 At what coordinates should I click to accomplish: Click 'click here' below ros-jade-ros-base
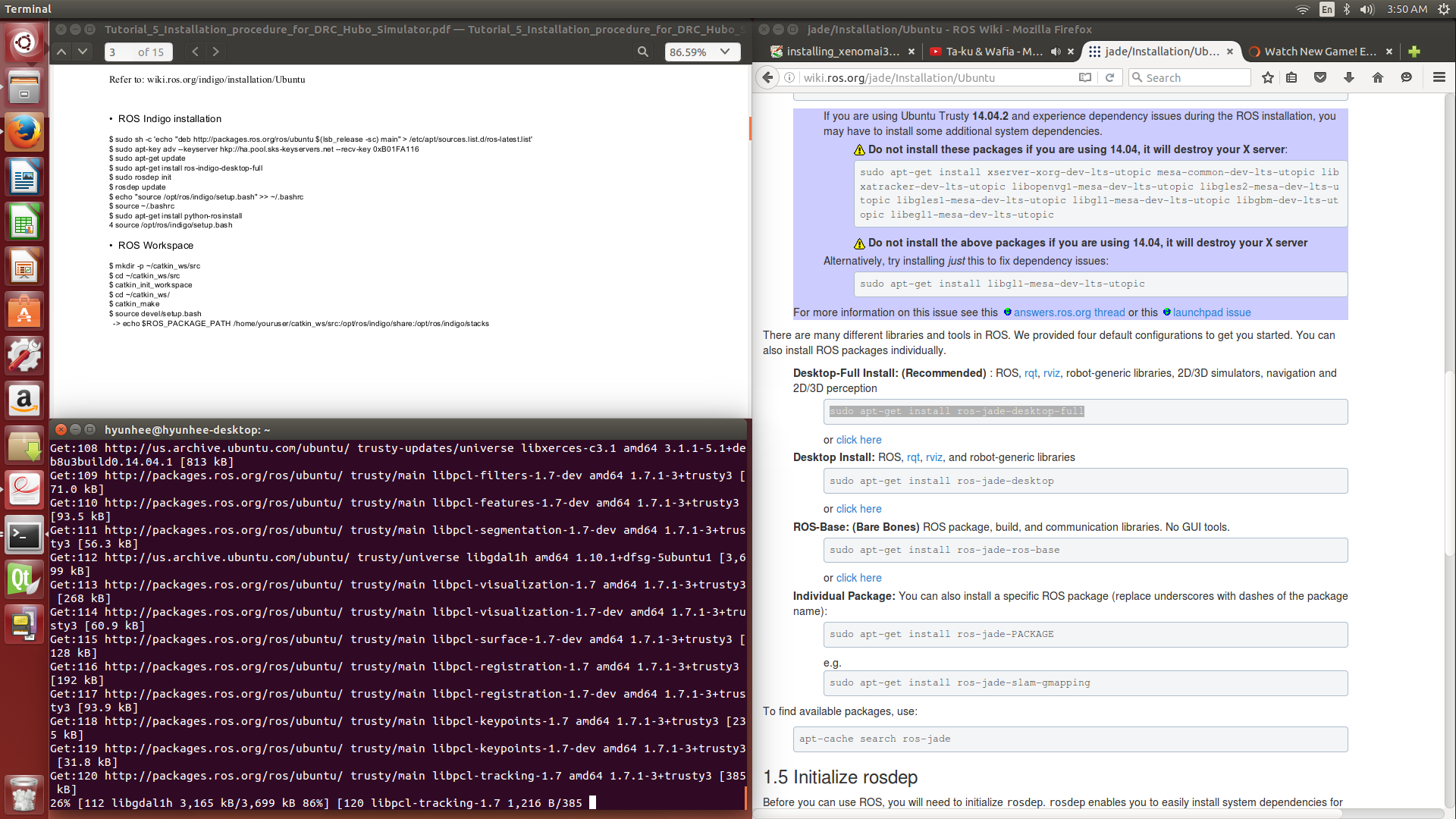point(858,578)
